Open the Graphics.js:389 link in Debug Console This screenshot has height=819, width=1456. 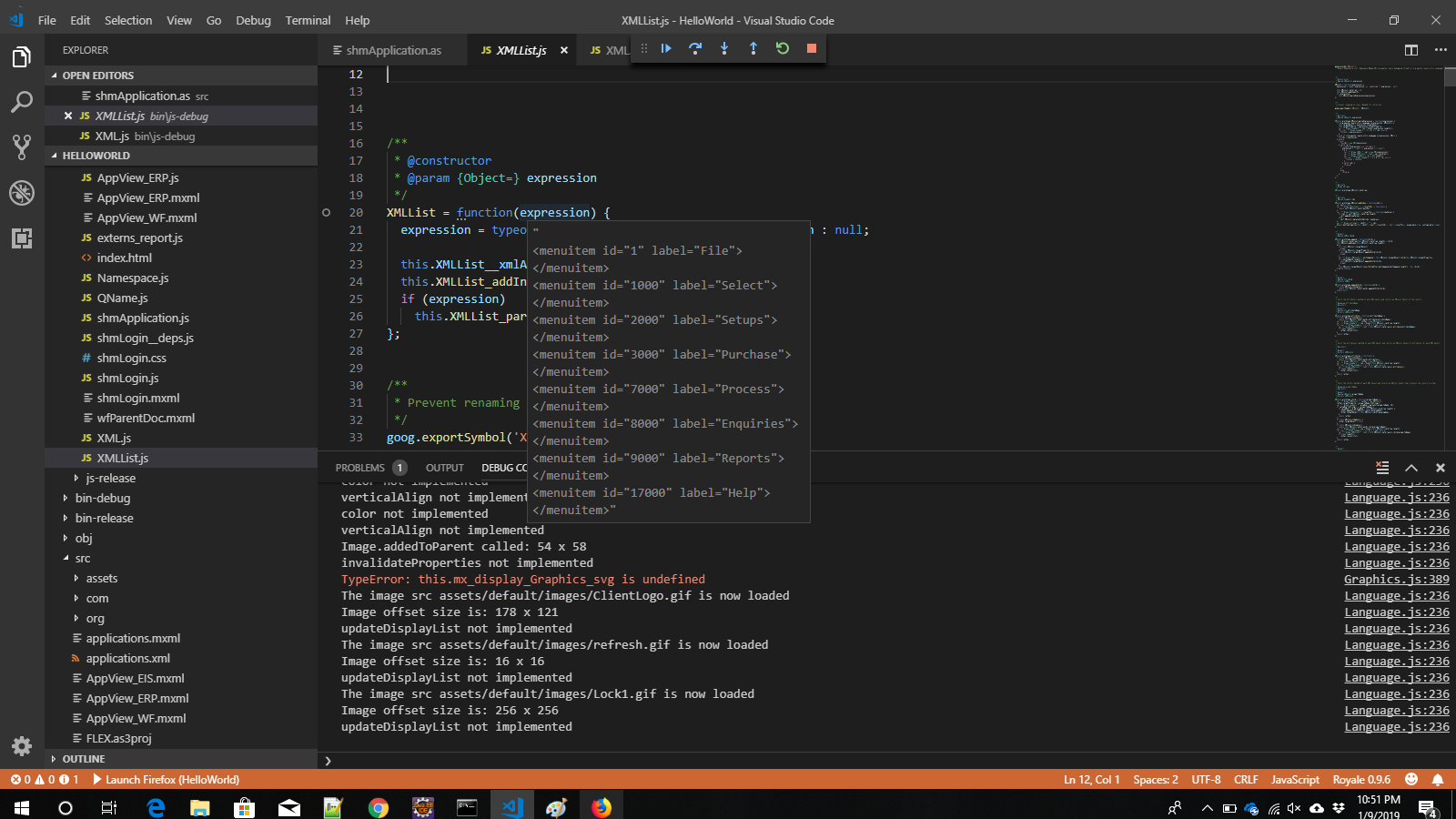1396,579
